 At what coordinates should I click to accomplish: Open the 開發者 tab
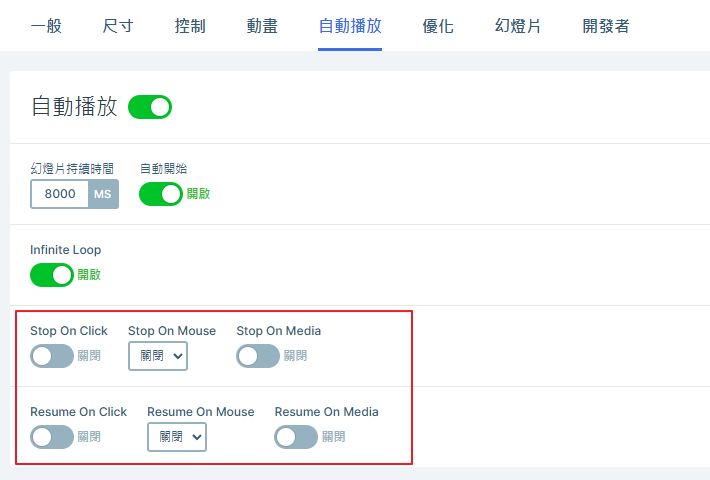point(606,26)
